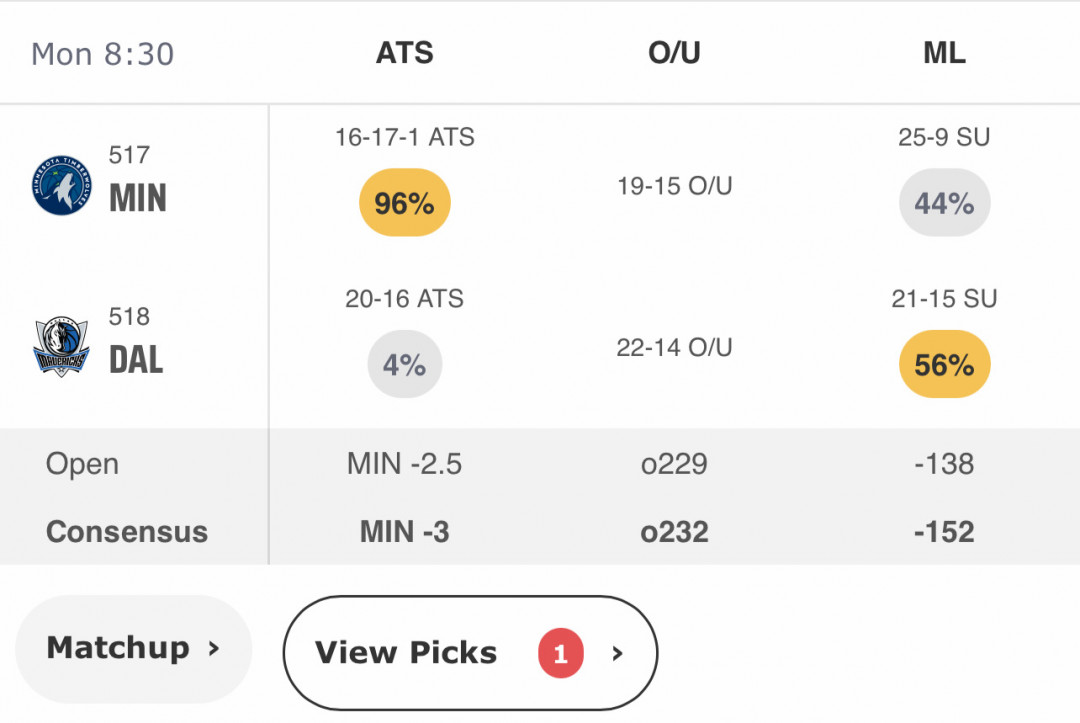Click the Dallas Mavericks team logo
Screen dimensions: 1080x723
61,346
